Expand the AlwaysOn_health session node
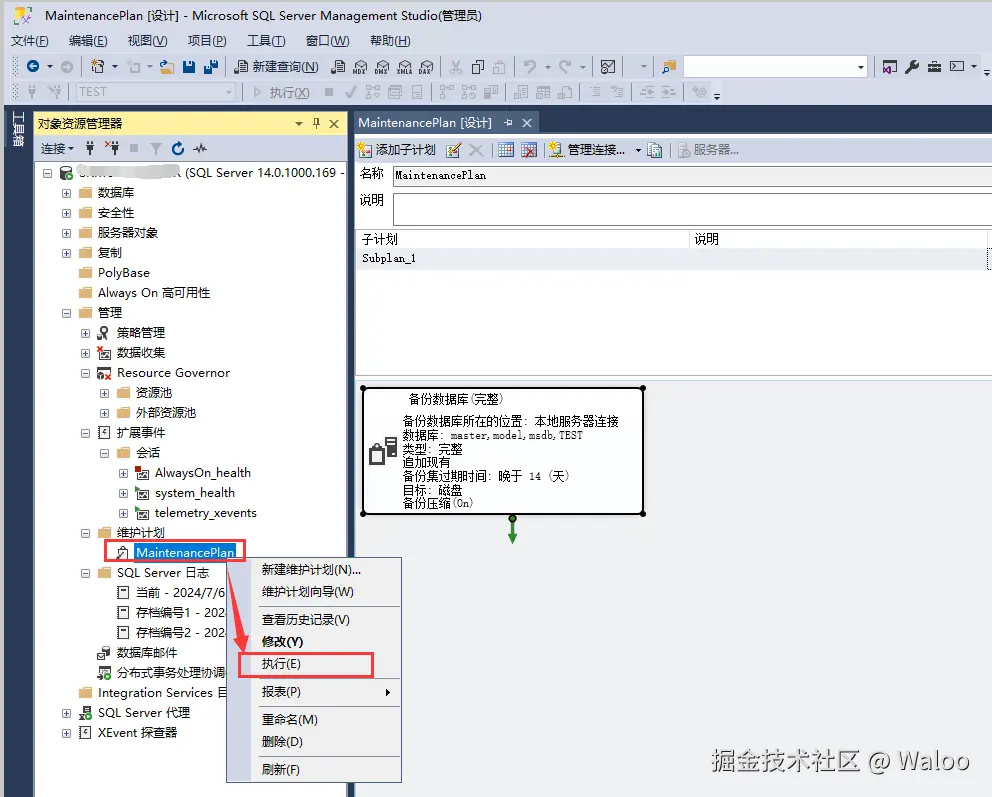 click(x=123, y=473)
